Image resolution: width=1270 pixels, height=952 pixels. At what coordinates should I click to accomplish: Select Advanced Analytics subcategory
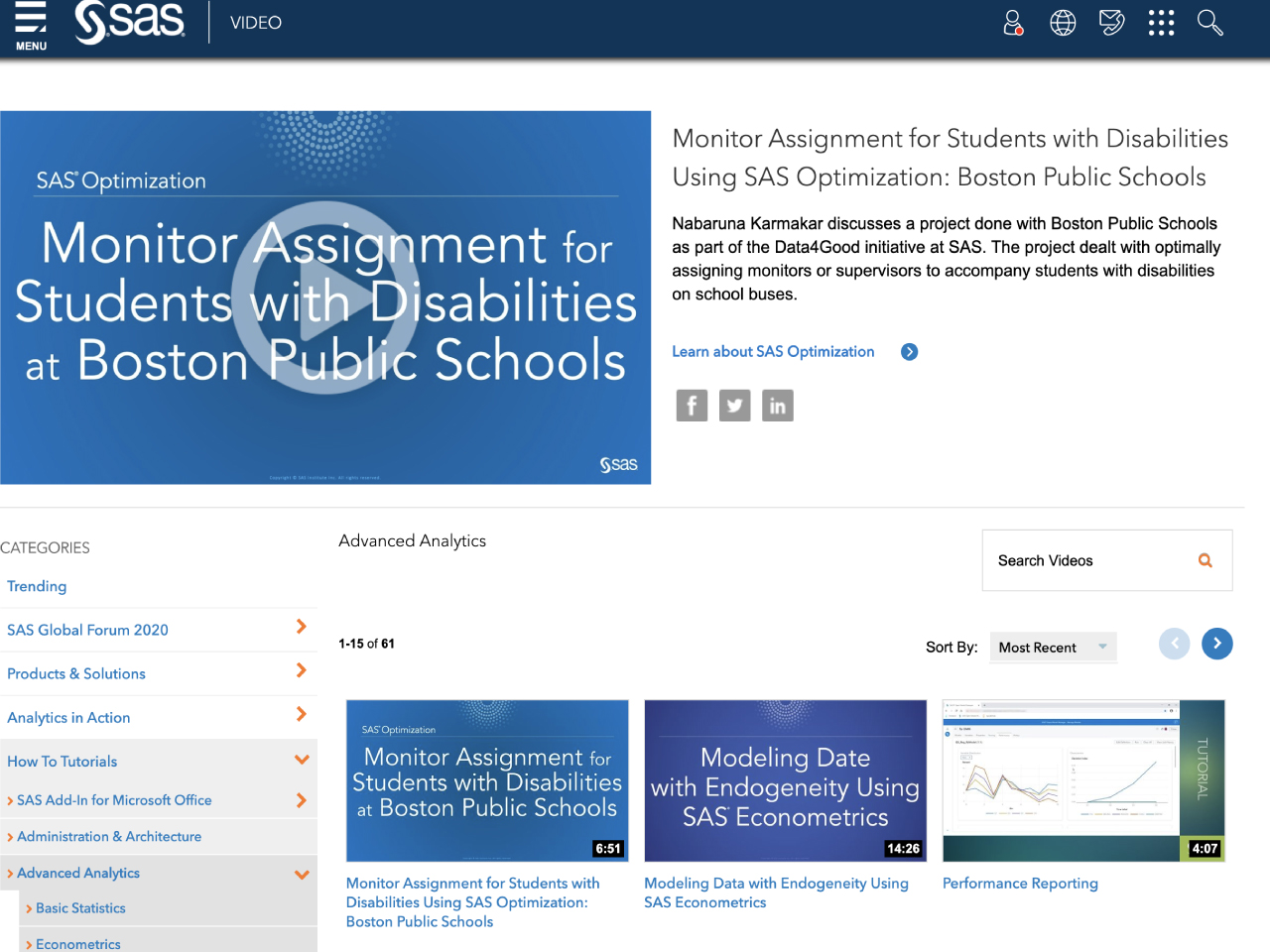tap(78, 873)
